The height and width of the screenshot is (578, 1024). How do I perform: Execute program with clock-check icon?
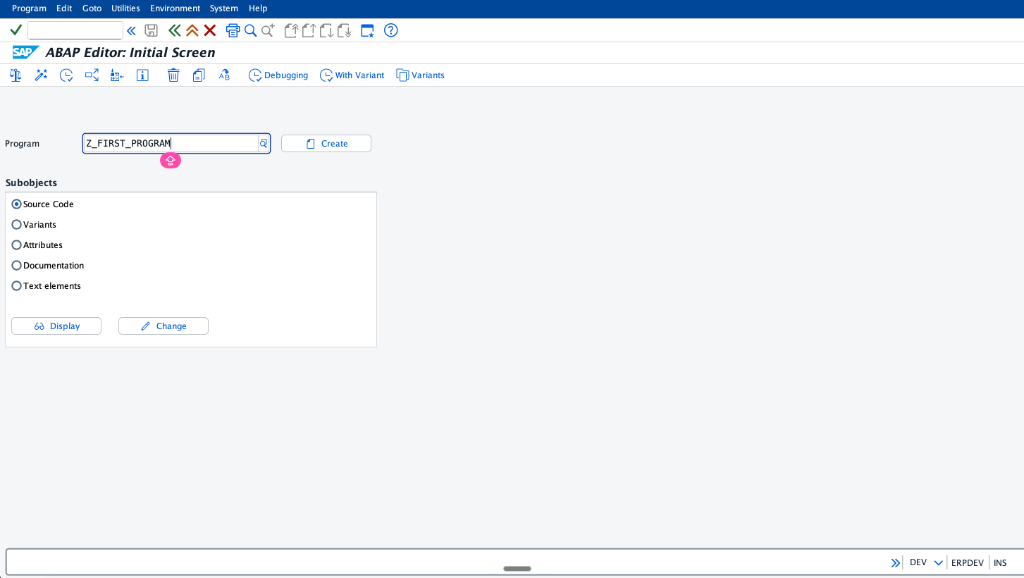tap(66, 75)
